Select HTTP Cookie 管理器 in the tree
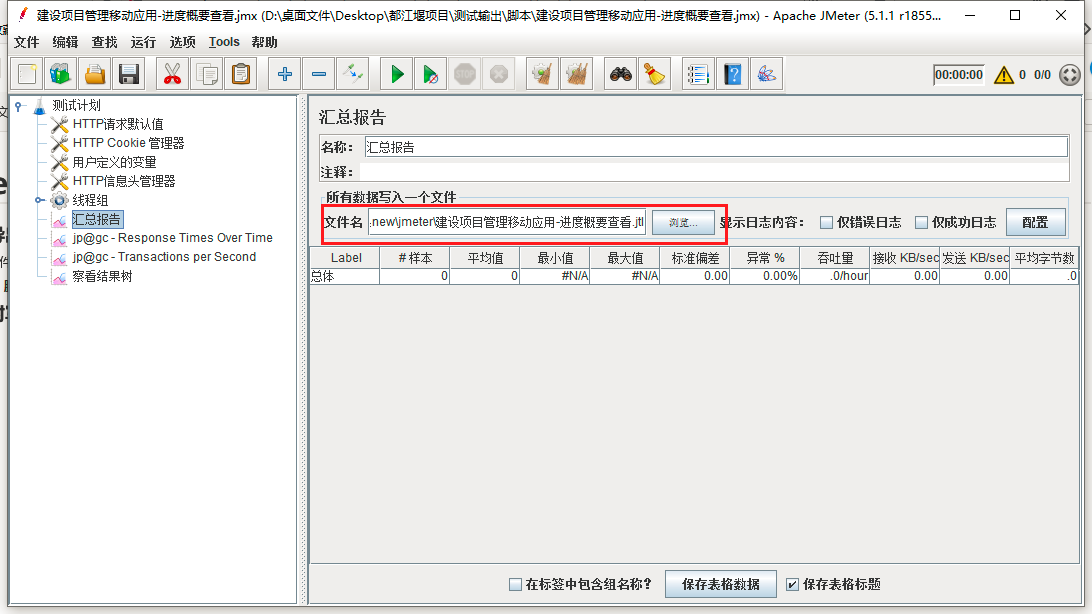The height and width of the screenshot is (614, 1092). pos(129,143)
